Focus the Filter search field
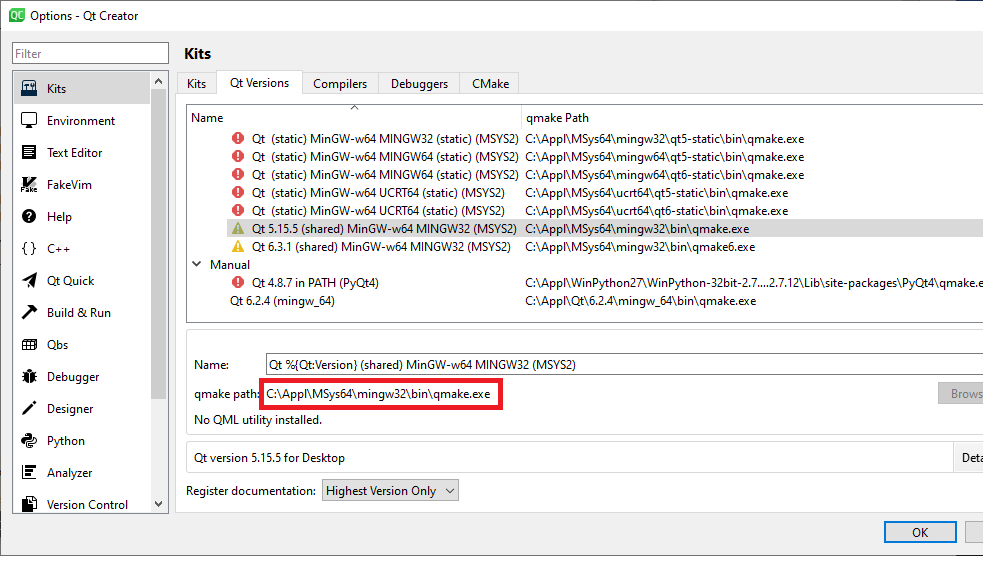 coord(90,53)
